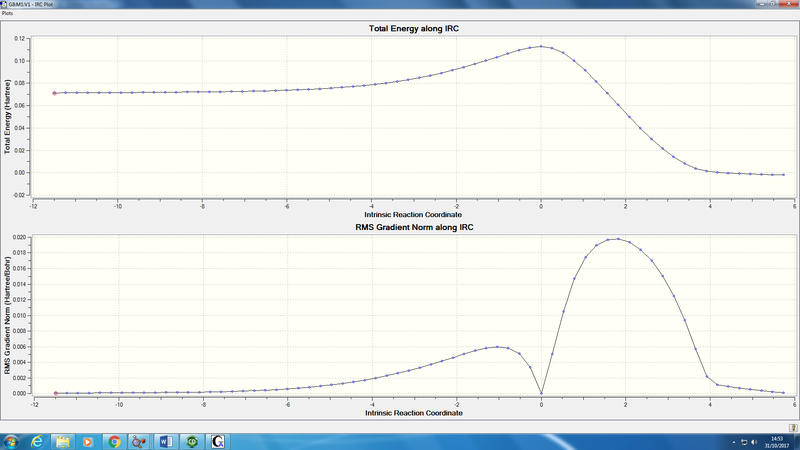Open the Plots menu
800x450 pixels.
pyautogui.click(x=7, y=13)
